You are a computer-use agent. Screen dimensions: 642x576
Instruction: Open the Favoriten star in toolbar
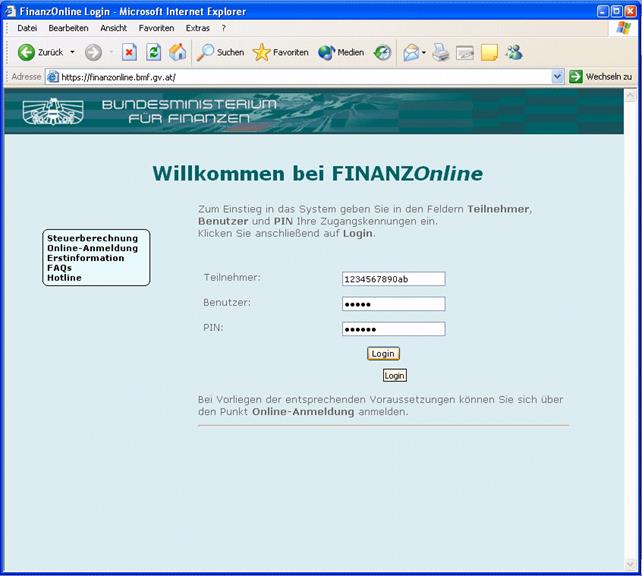[x=280, y=52]
